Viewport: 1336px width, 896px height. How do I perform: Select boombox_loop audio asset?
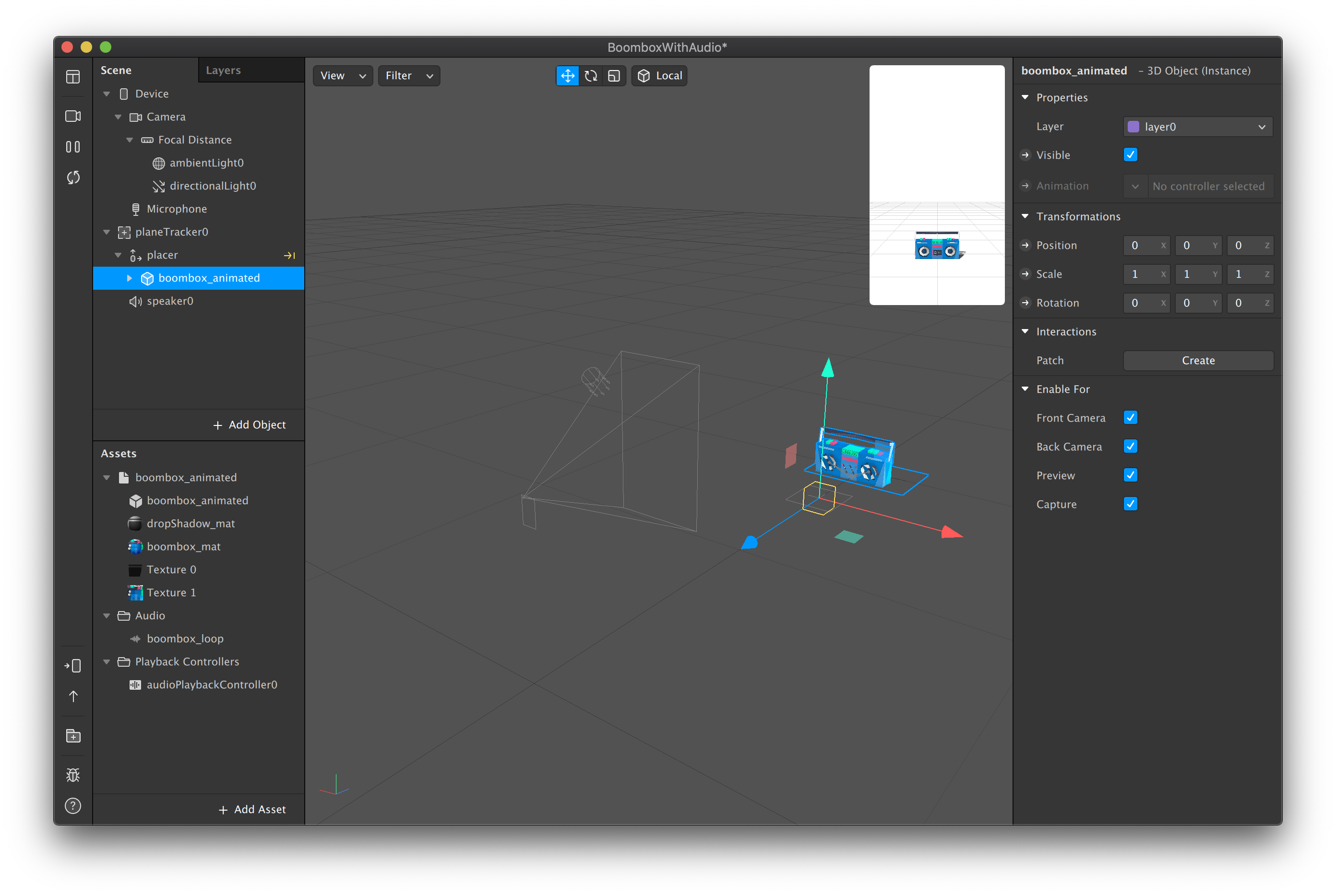(183, 639)
